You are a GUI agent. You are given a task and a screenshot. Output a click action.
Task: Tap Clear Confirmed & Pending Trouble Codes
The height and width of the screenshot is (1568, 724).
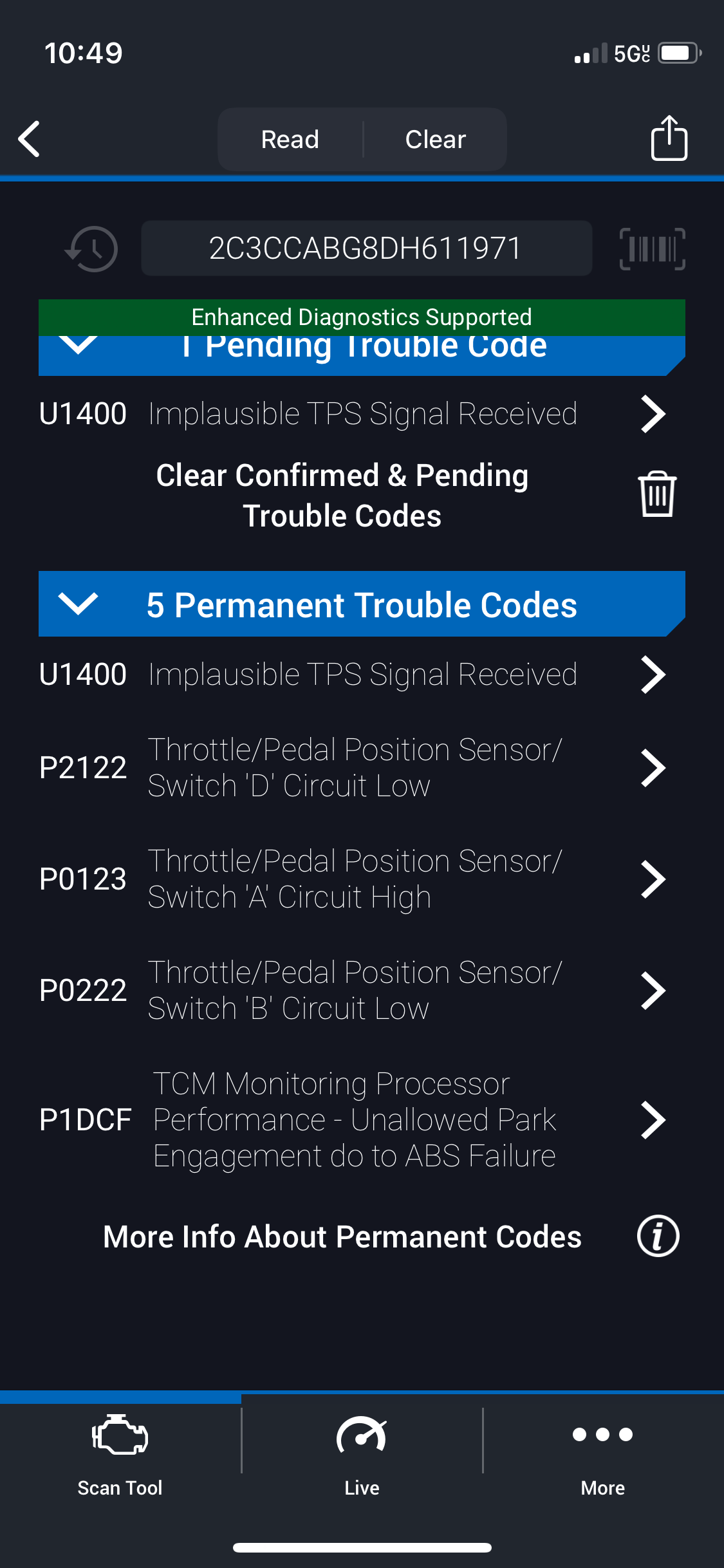342,496
